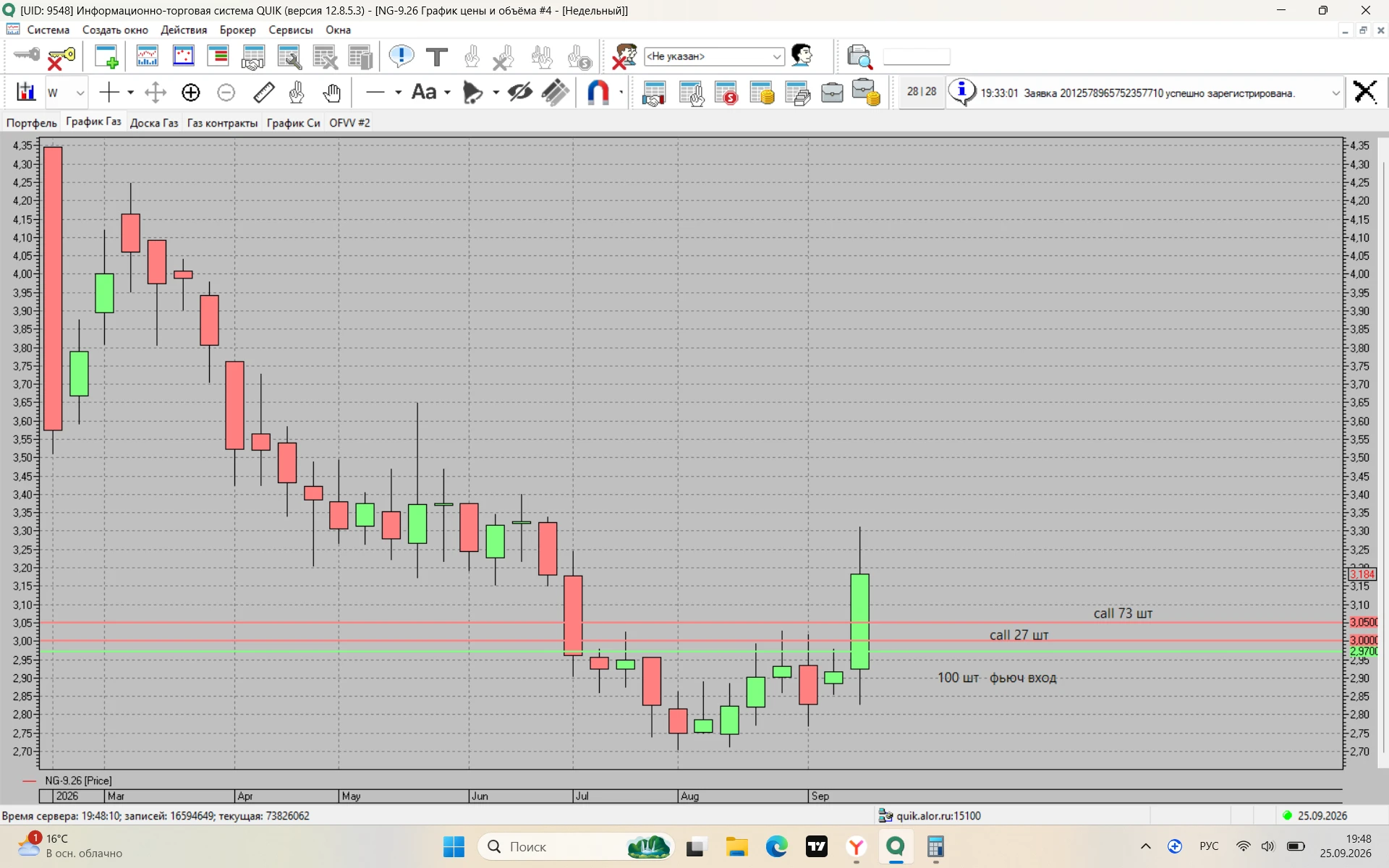The height and width of the screenshot is (868, 1389).
Task: Expand the message history dropdown chevron
Action: click(x=1335, y=93)
